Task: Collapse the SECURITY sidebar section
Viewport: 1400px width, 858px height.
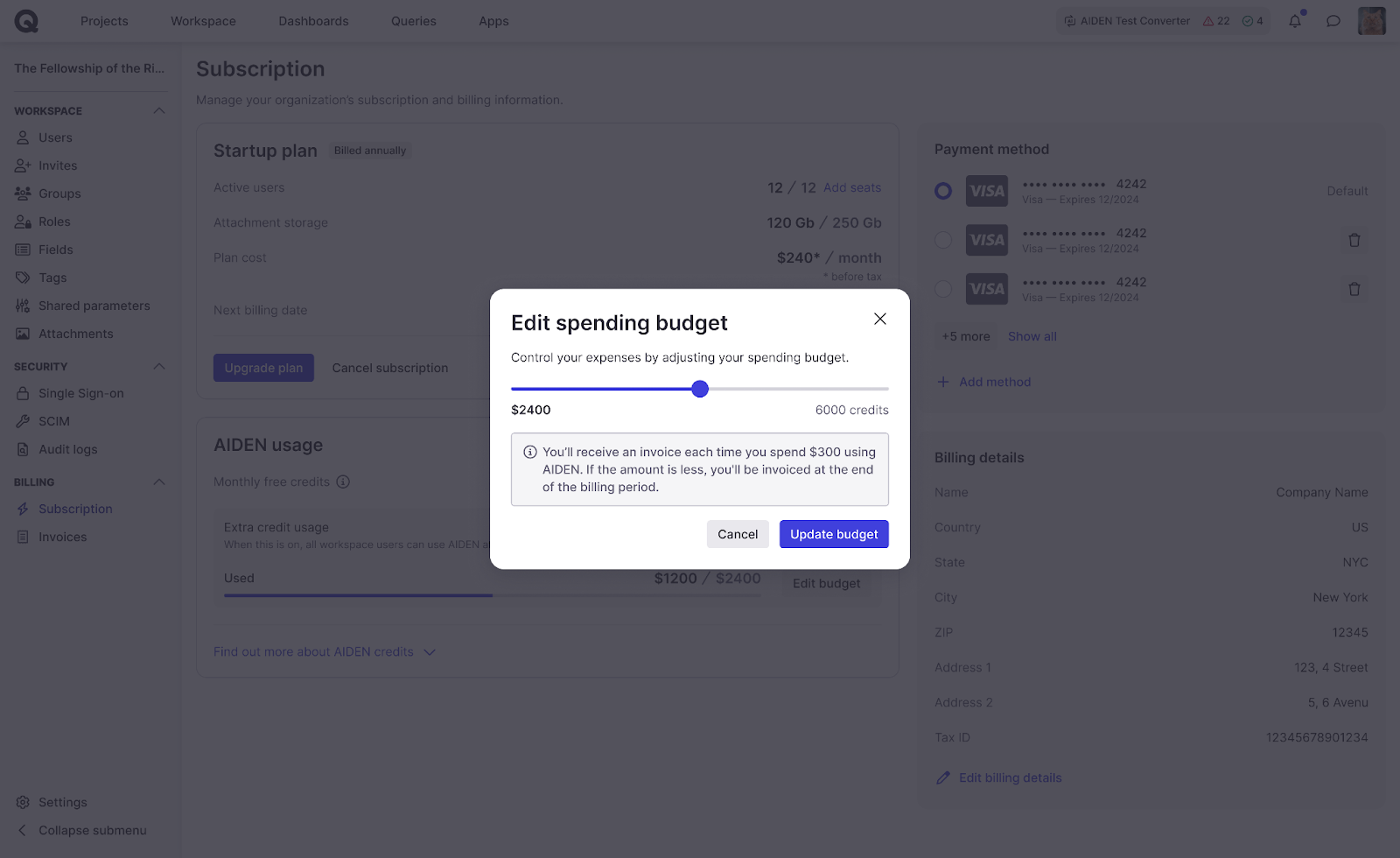Action: [x=159, y=366]
